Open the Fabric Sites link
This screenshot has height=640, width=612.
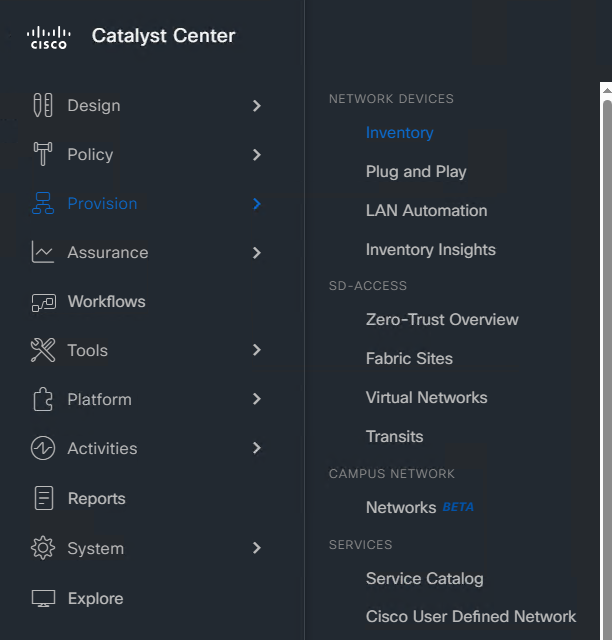(x=409, y=358)
